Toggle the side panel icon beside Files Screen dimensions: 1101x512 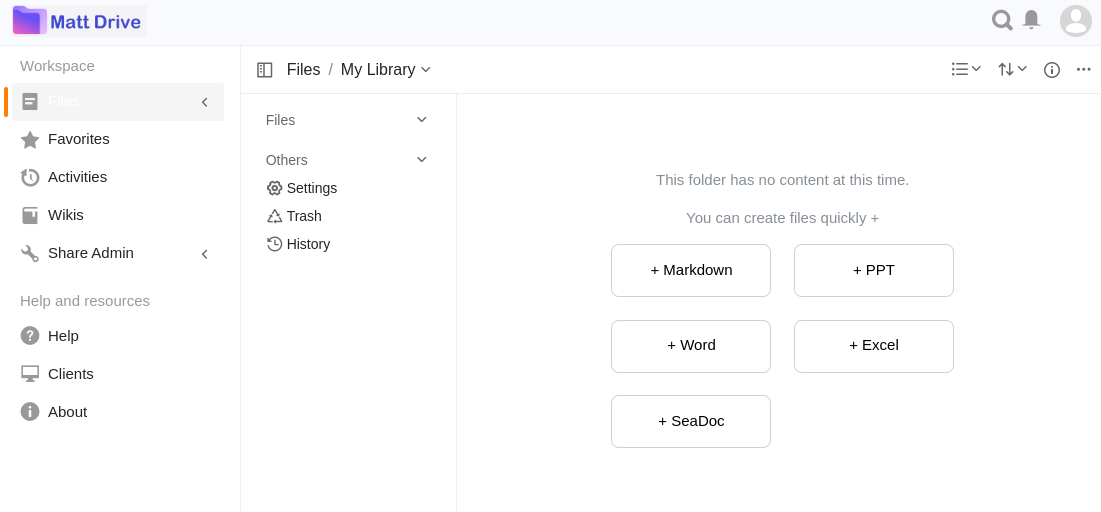(265, 70)
